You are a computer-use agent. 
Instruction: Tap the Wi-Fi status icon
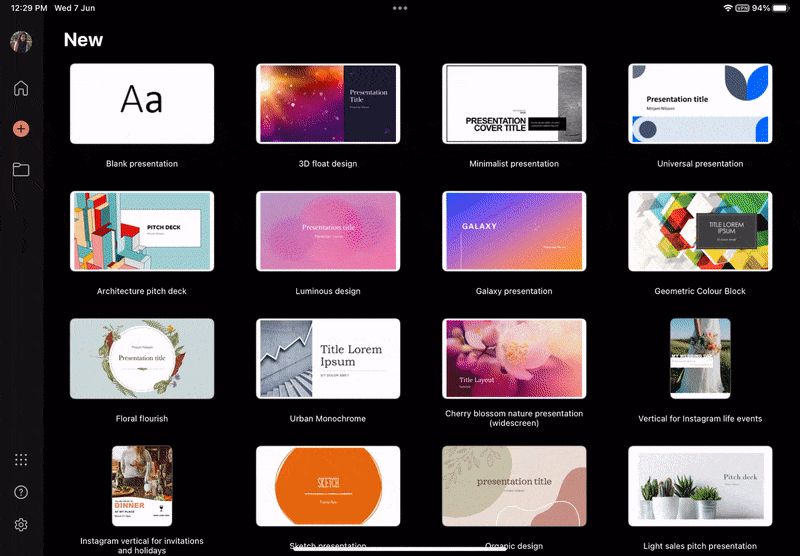pos(728,8)
